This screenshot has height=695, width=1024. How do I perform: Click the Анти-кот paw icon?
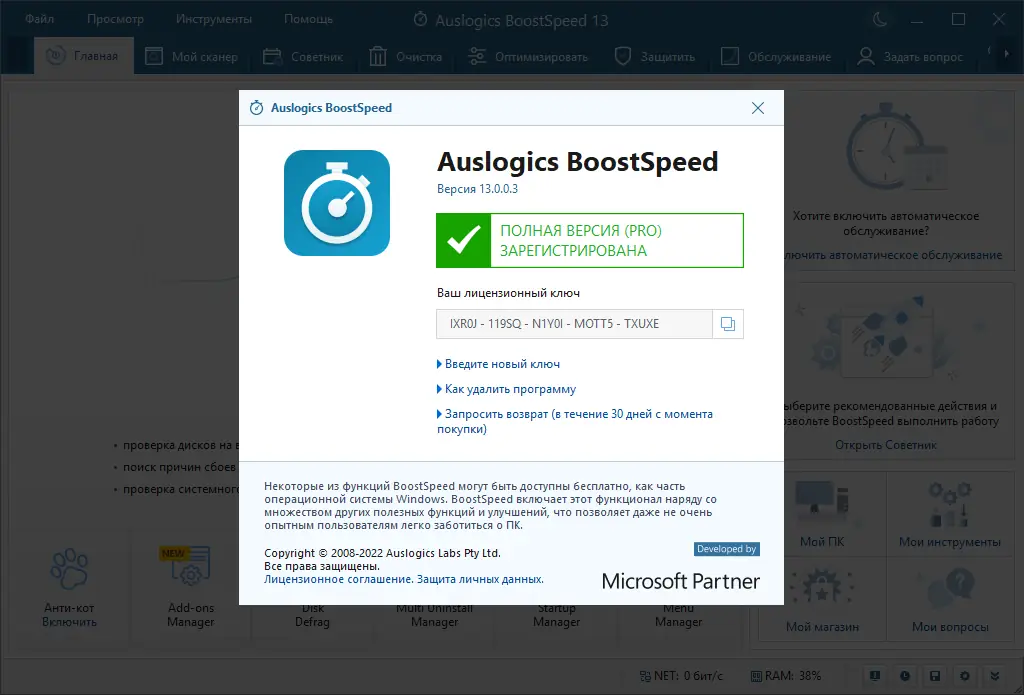tap(69, 568)
